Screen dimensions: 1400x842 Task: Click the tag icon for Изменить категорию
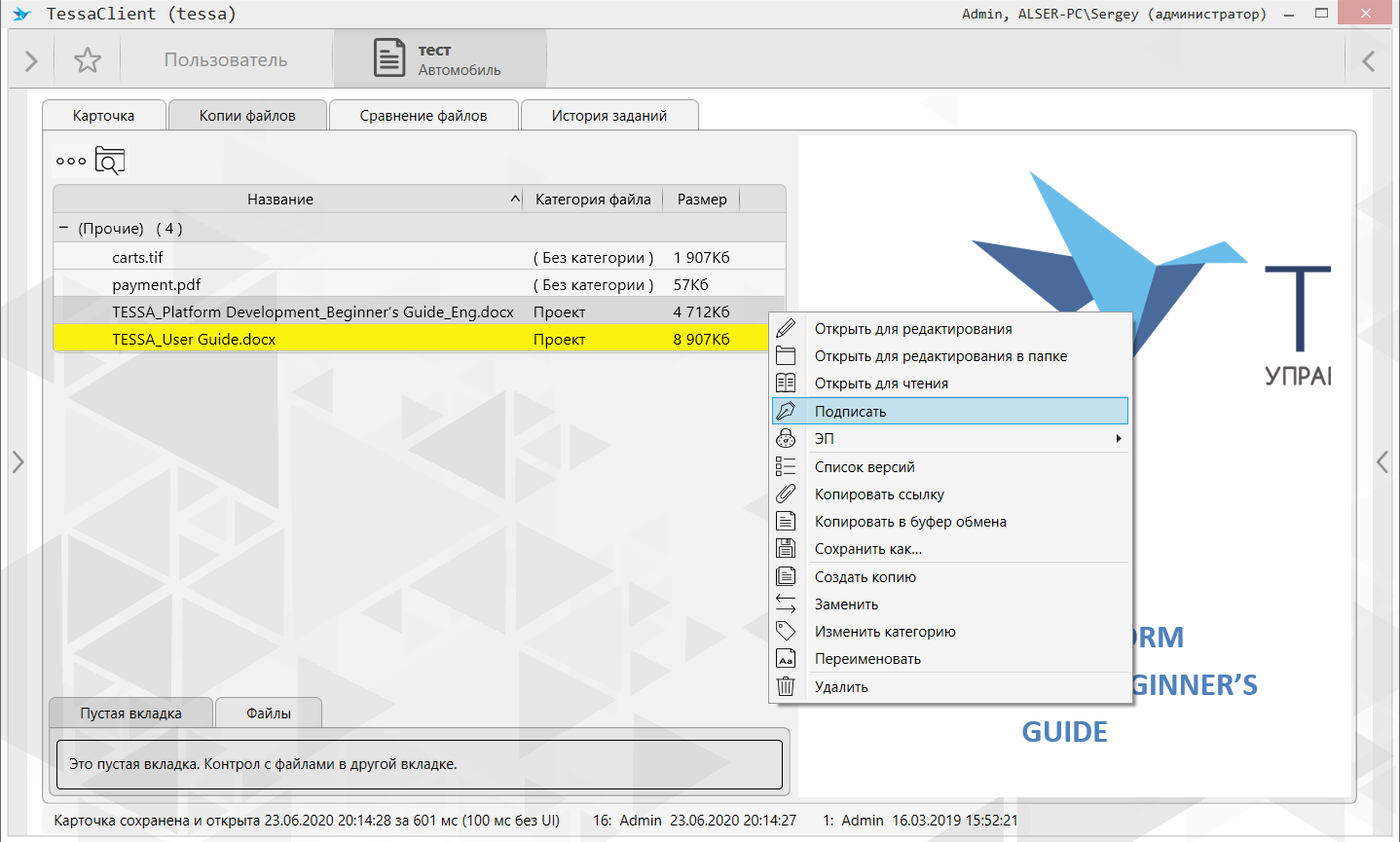click(786, 631)
